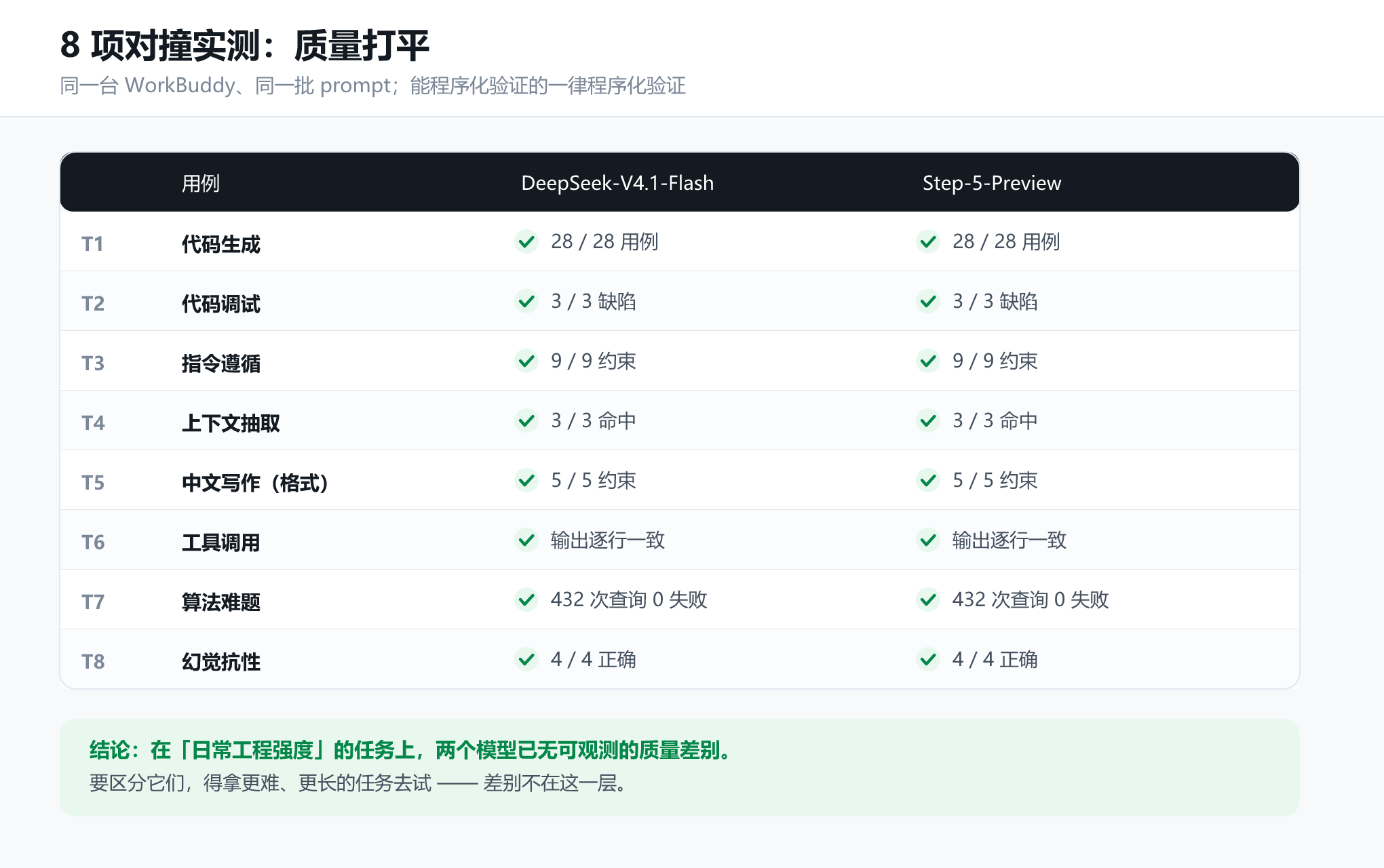The height and width of the screenshot is (868, 1384).
Task: Click the row label 算法难题
Action: coord(221,602)
